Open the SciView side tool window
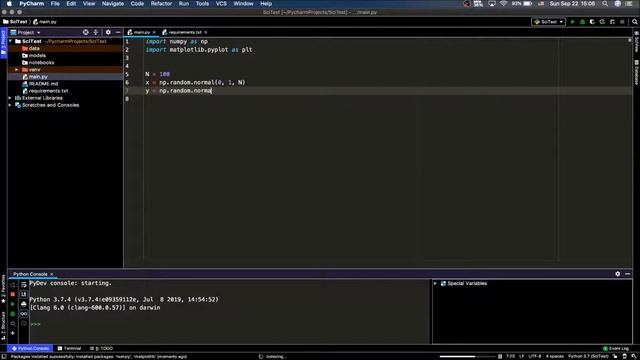This screenshot has height=360, width=640. [636, 42]
